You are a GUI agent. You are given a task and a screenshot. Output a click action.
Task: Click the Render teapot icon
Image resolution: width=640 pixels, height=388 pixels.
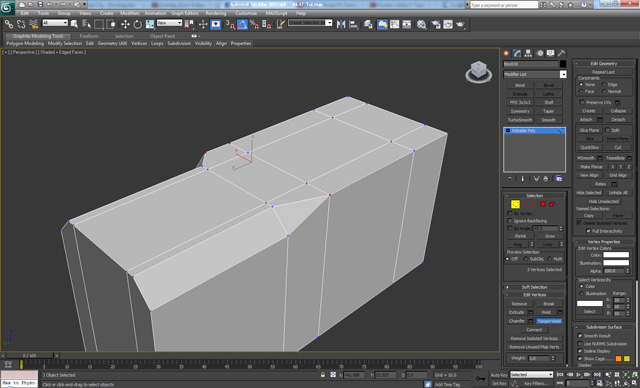[x=461, y=24]
